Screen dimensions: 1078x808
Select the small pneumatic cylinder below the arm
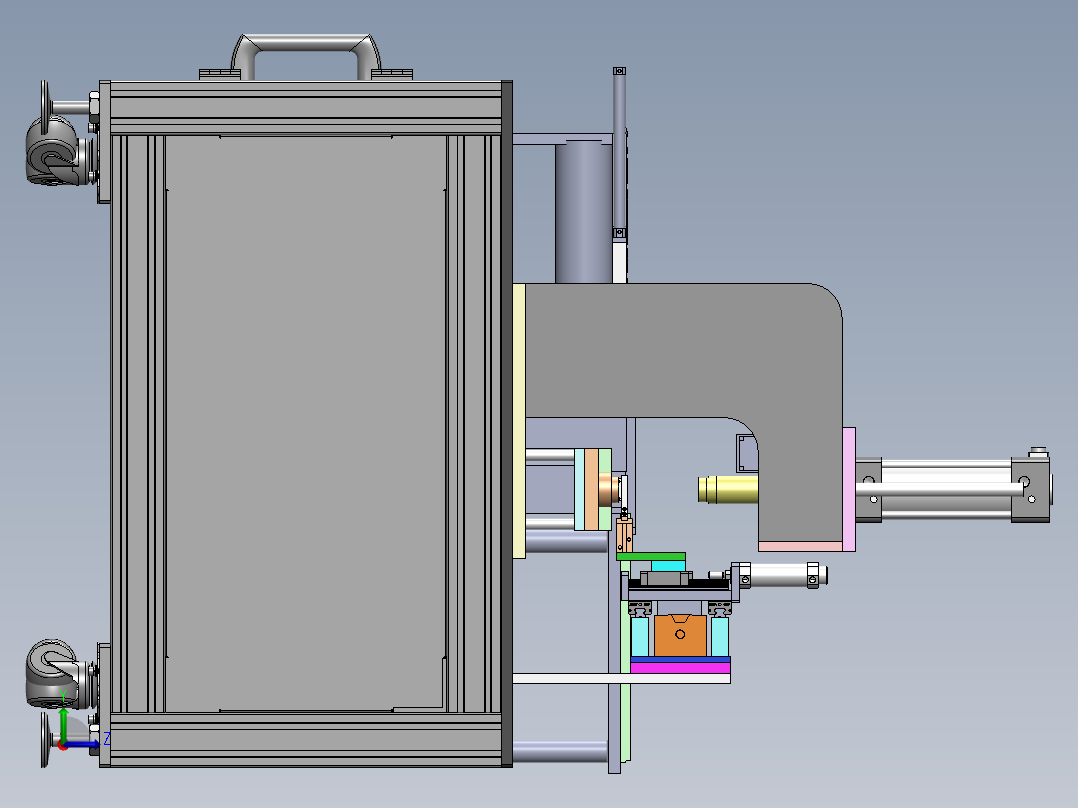(x=779, y=576)
